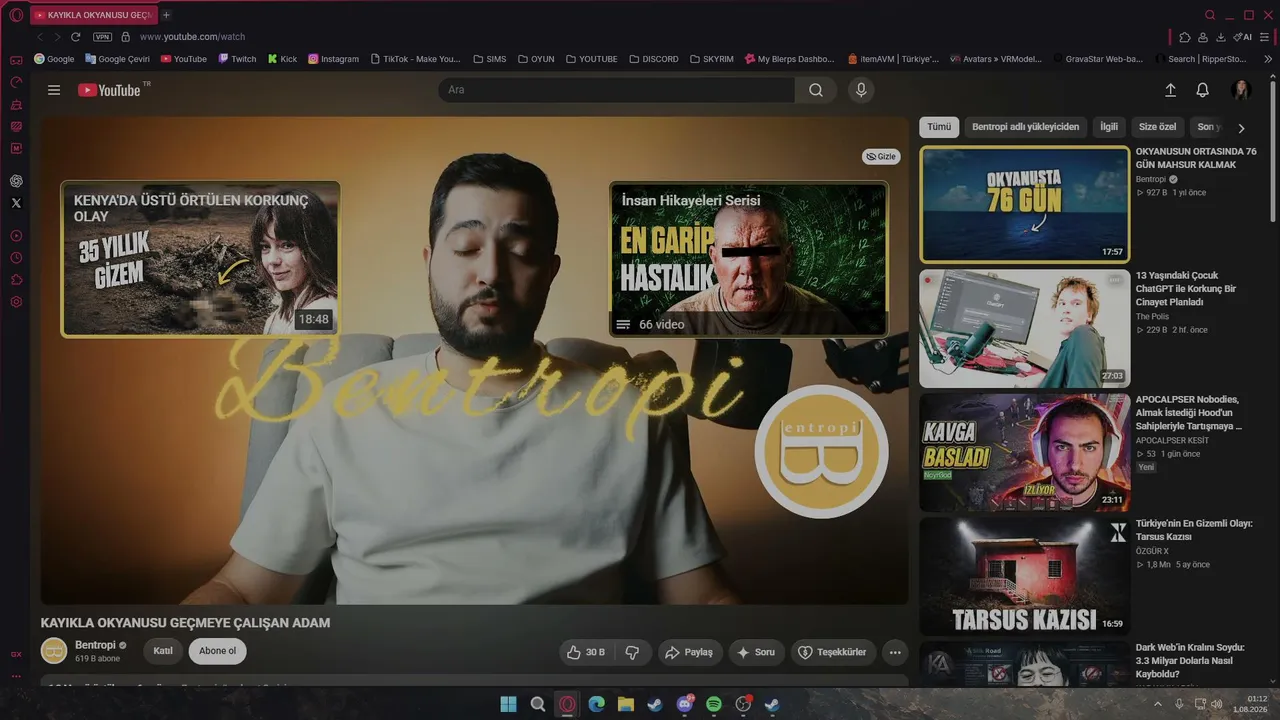Subscribe with the Abone ol button
Viewport: 1280px width, 720px height.
coord(218,651)
